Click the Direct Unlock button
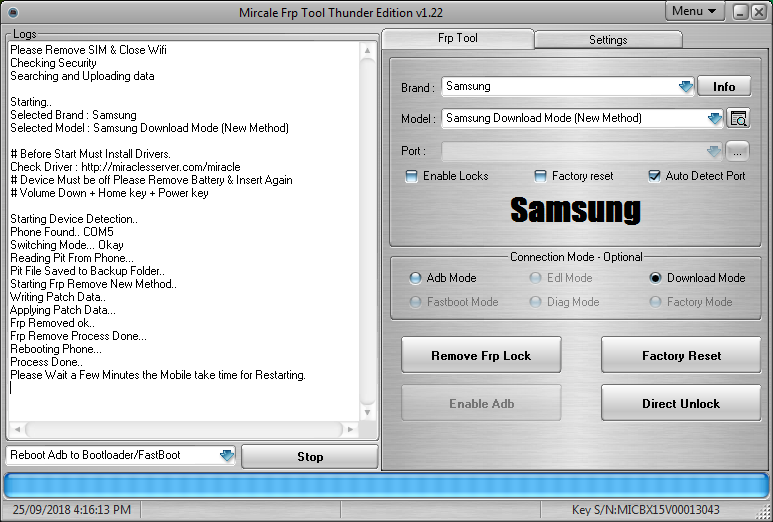Image resolution: width=773 pixels, height=522 pixels. [x=681, y=403]
